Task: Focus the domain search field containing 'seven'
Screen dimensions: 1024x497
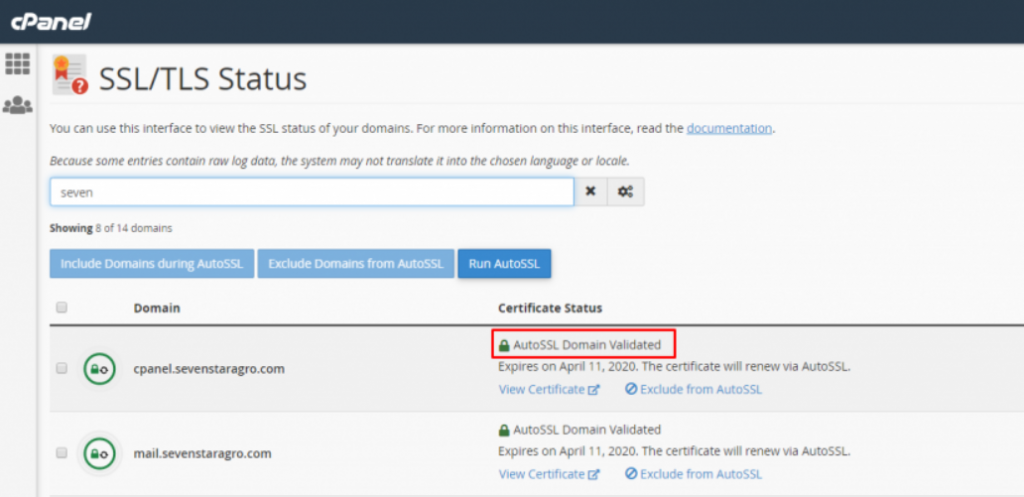Action: (x=312, y=191)
